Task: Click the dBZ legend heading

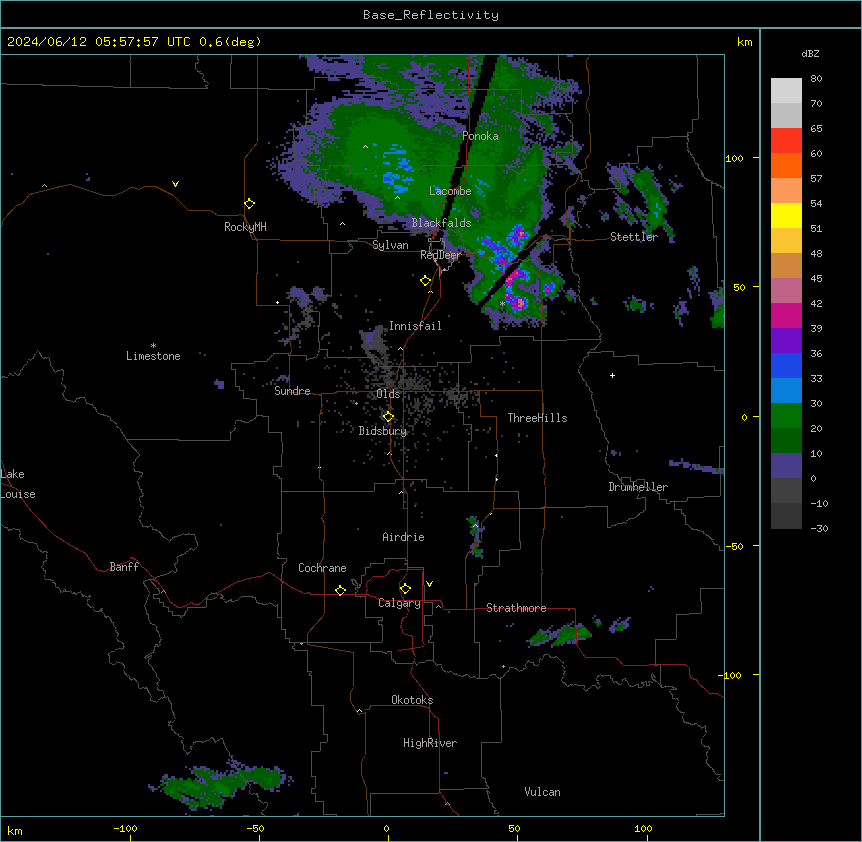Action: (810, 54)
